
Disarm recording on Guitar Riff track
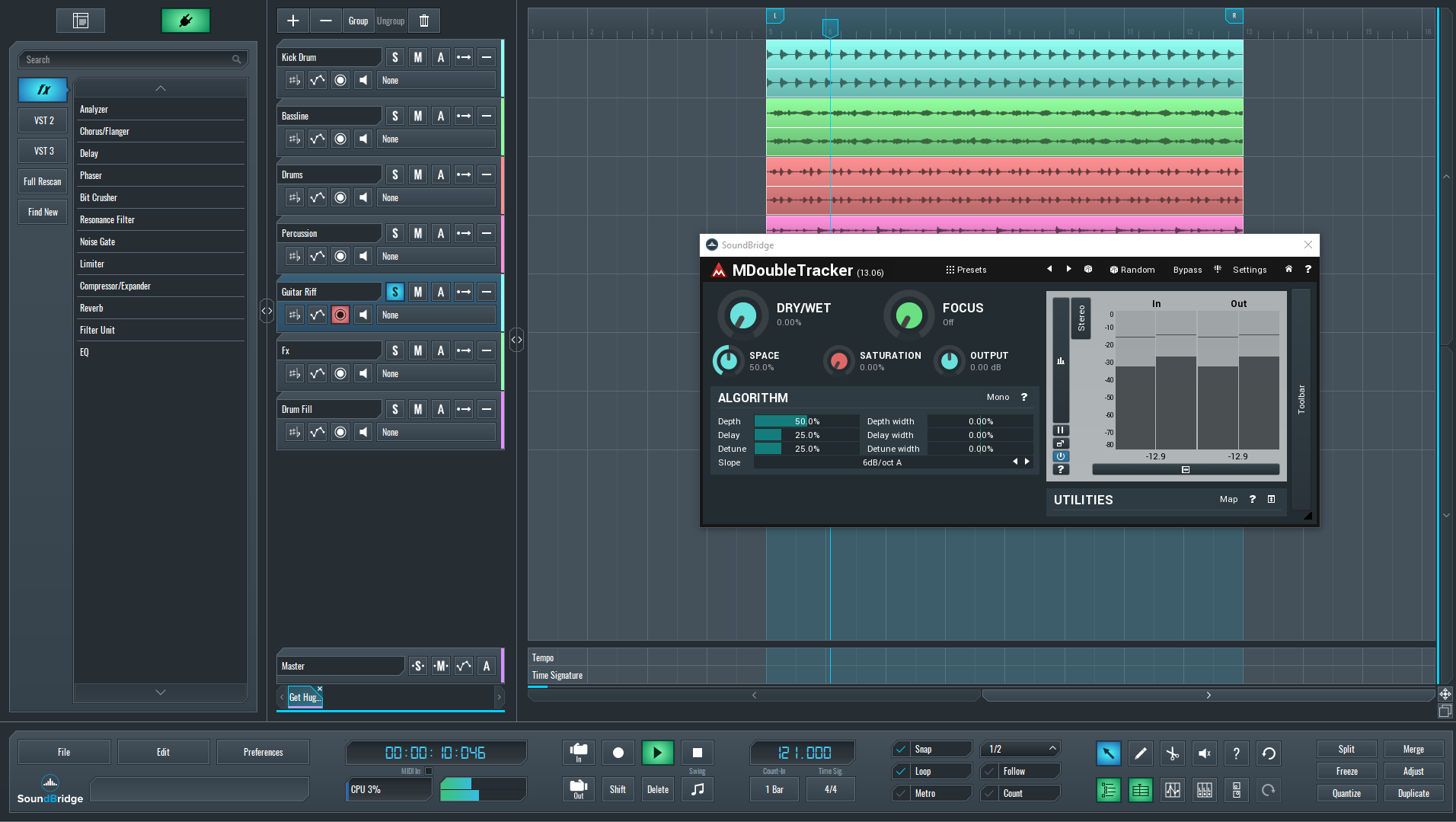point(340,315)
